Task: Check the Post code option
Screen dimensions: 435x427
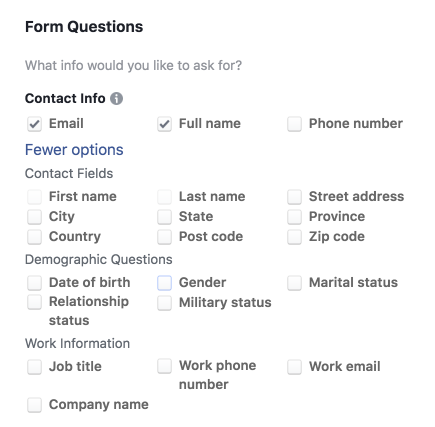Action: [164, 237]
